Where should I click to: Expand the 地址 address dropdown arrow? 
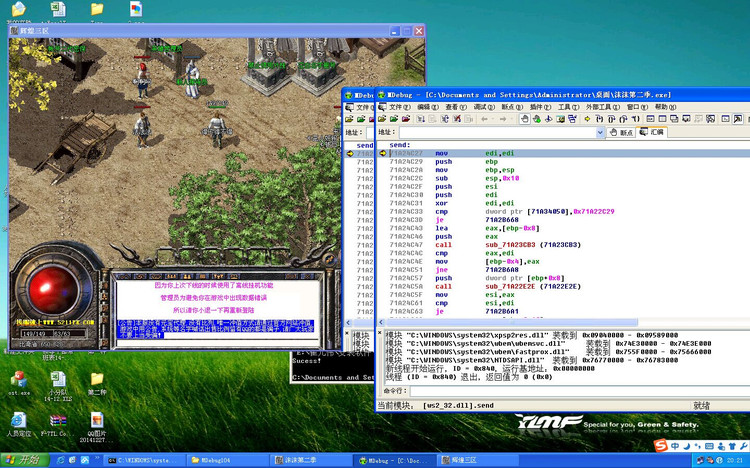click(x=600, y=133)
